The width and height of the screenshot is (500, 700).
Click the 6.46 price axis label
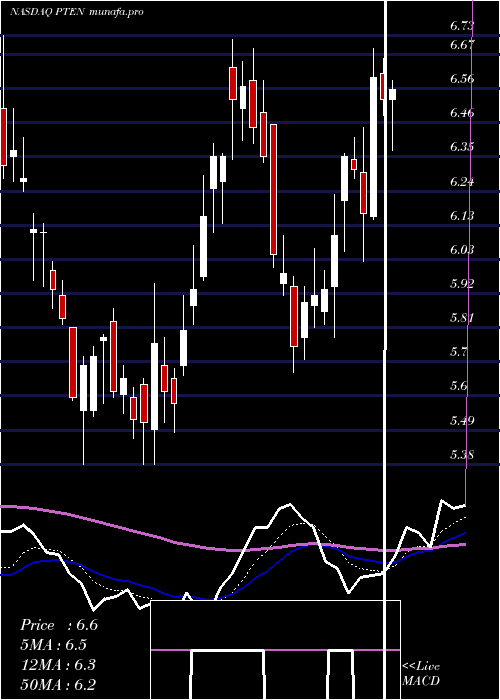pyautogui.click(x=462, y=112)
